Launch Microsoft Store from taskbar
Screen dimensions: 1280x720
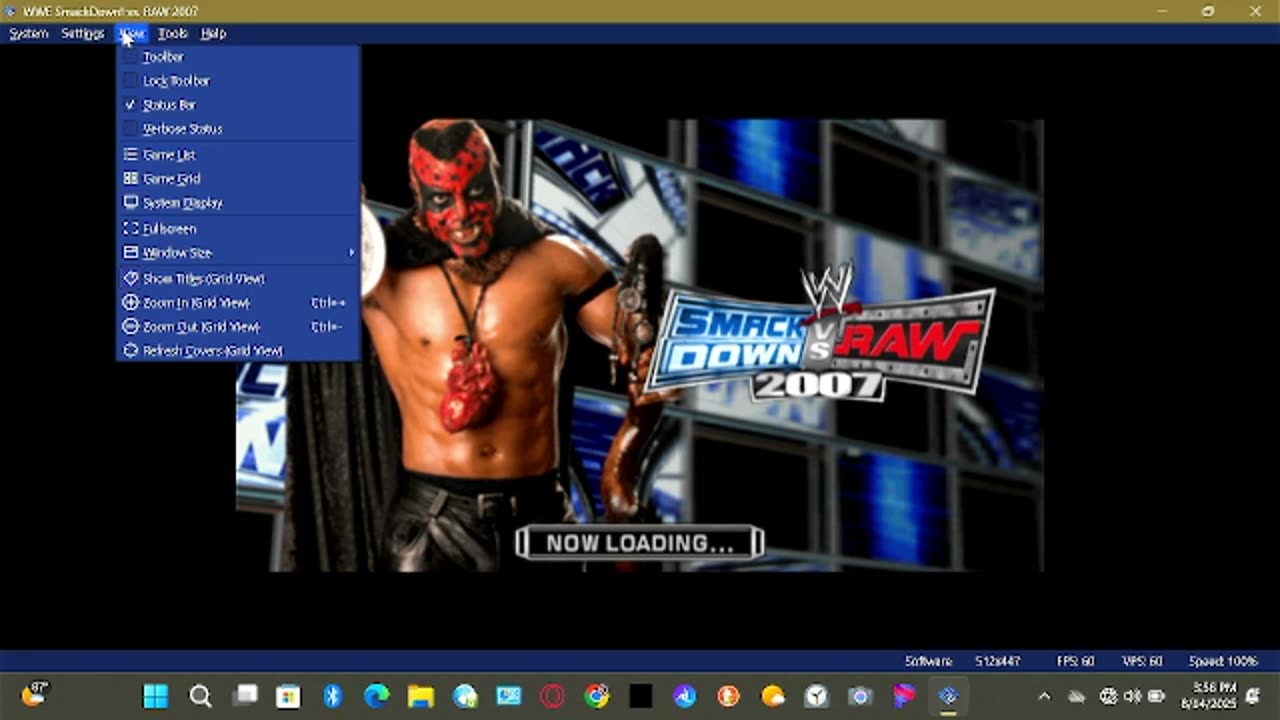click(288, 696)
